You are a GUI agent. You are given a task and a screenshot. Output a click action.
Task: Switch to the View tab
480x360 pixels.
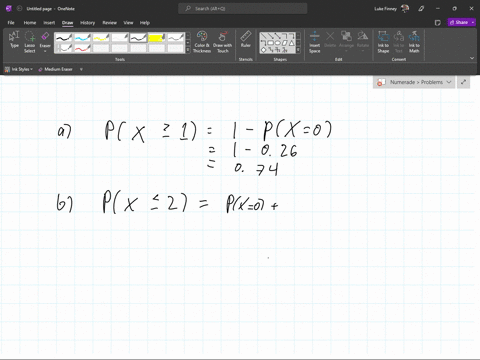tap(128, 23)
